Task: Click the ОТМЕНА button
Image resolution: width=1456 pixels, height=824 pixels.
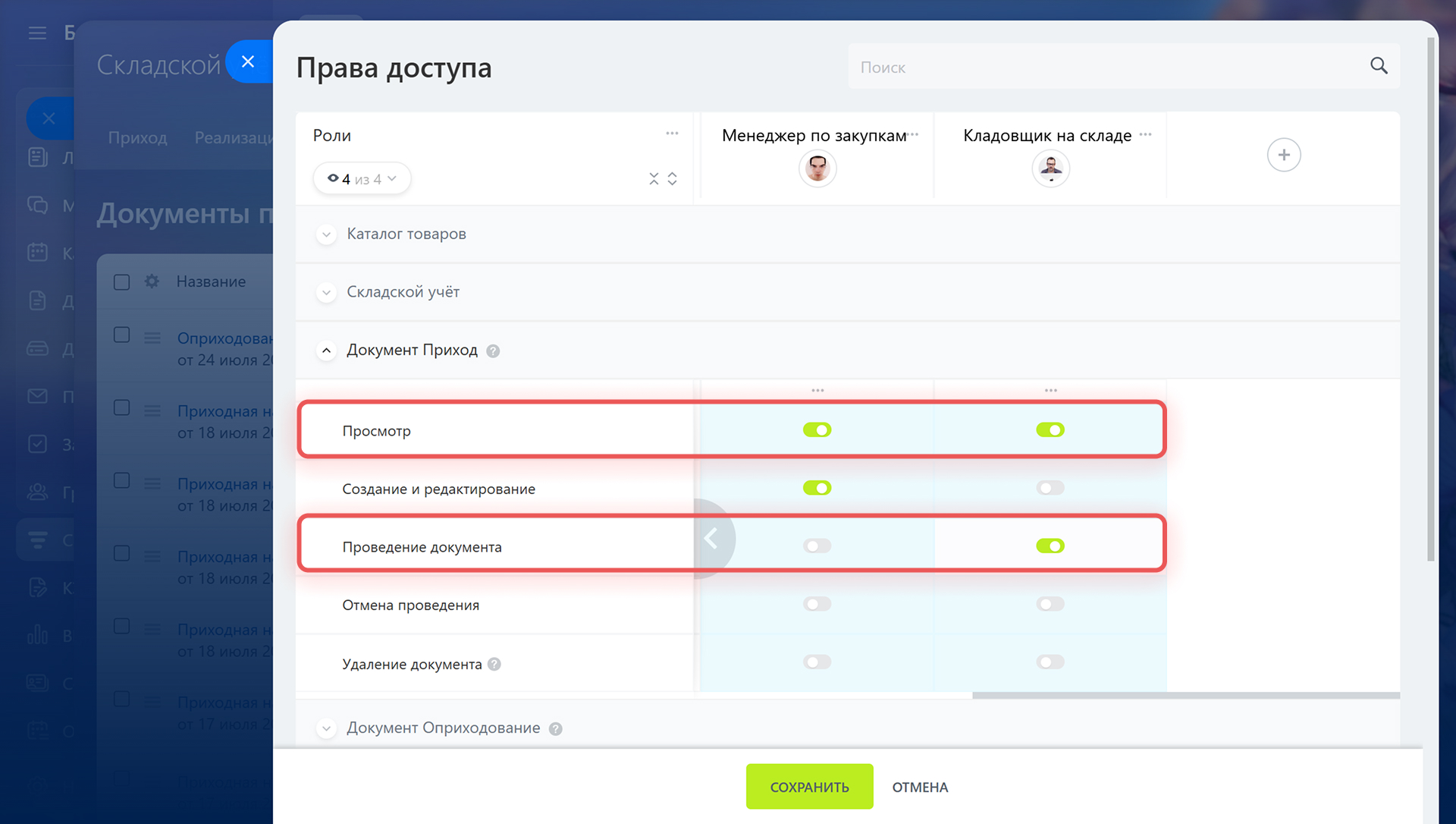Action: click(920, 787)
